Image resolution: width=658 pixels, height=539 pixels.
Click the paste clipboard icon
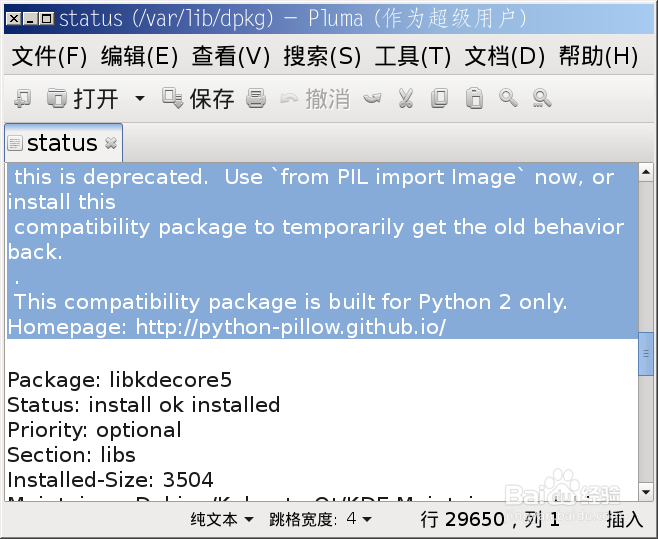click(x=474, y=99)
